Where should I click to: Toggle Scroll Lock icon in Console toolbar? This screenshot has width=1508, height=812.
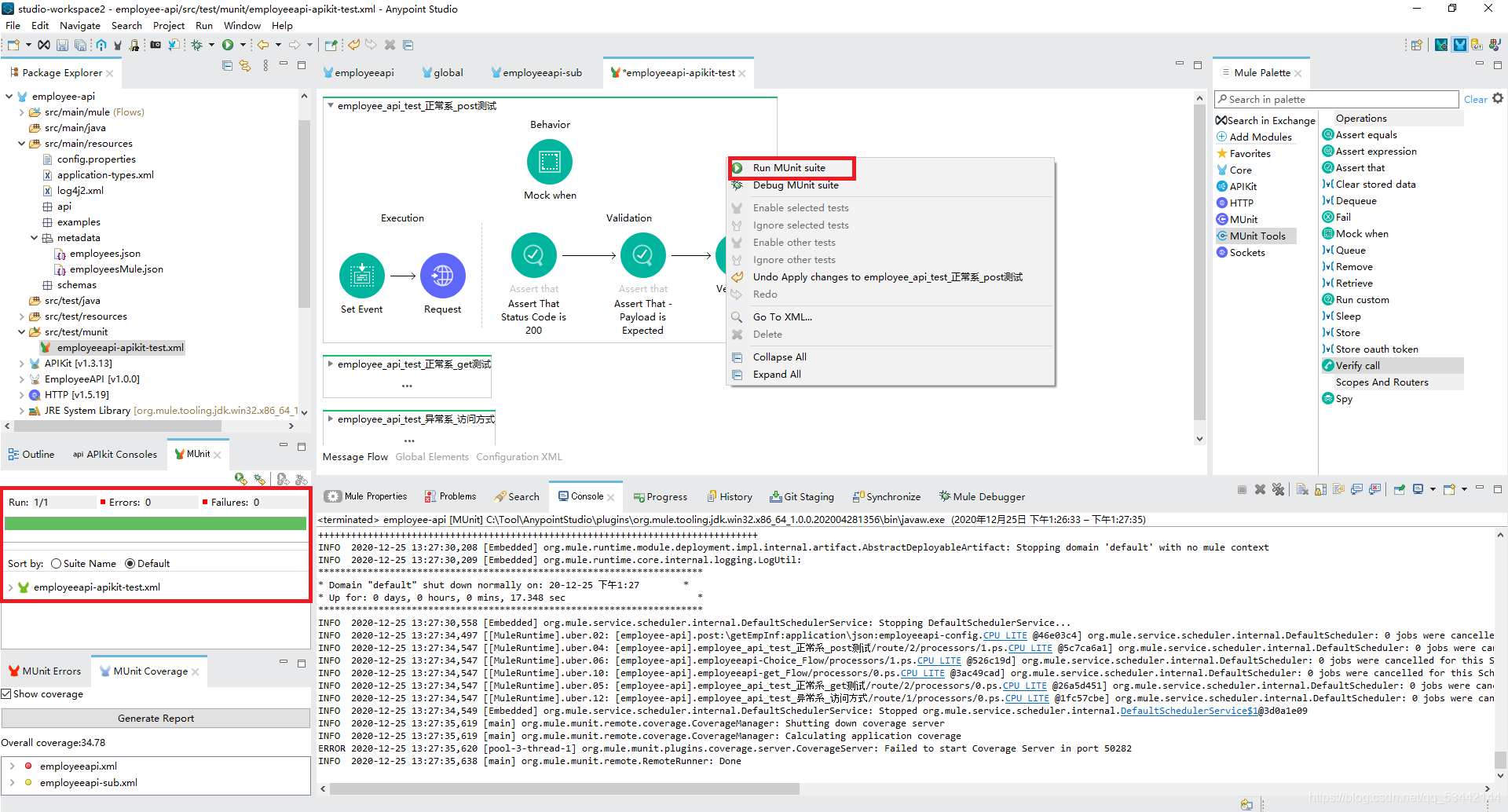(x=1321, y=489)
